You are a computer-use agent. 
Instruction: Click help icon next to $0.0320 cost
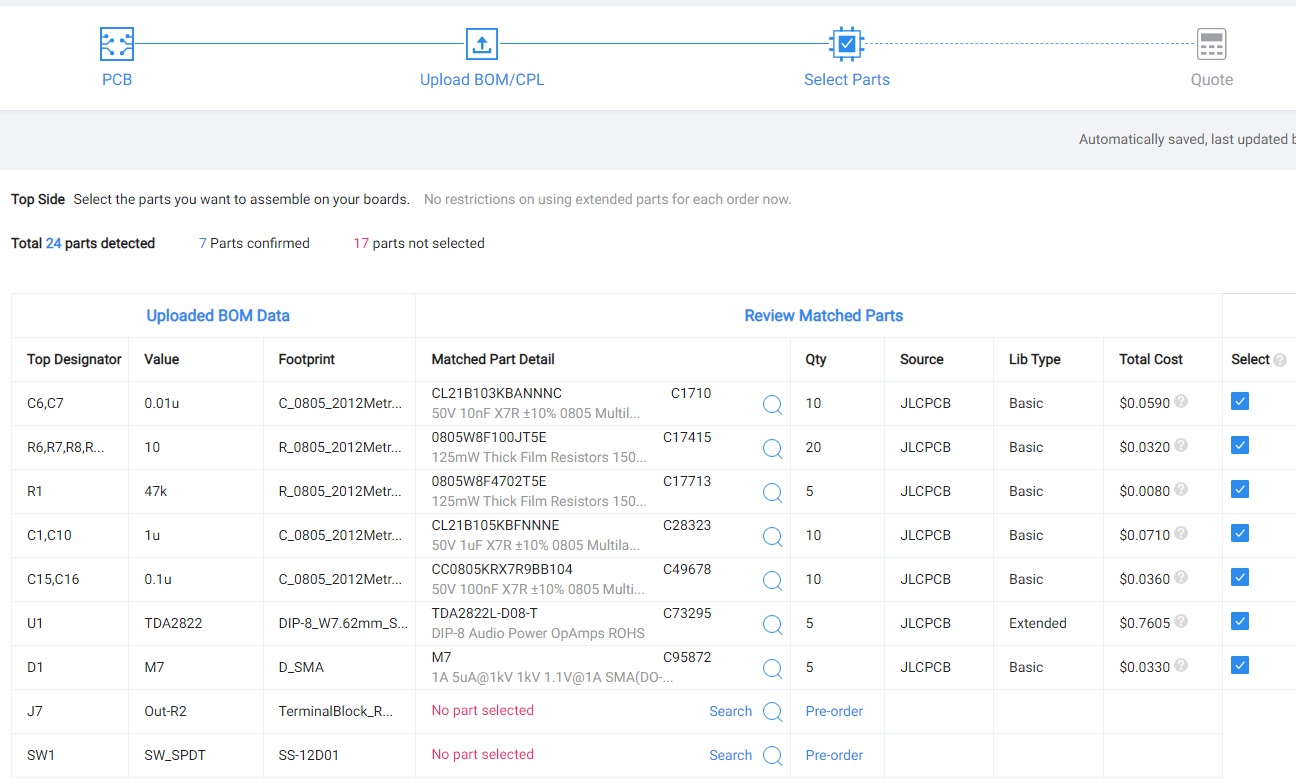click(1181, 446)
